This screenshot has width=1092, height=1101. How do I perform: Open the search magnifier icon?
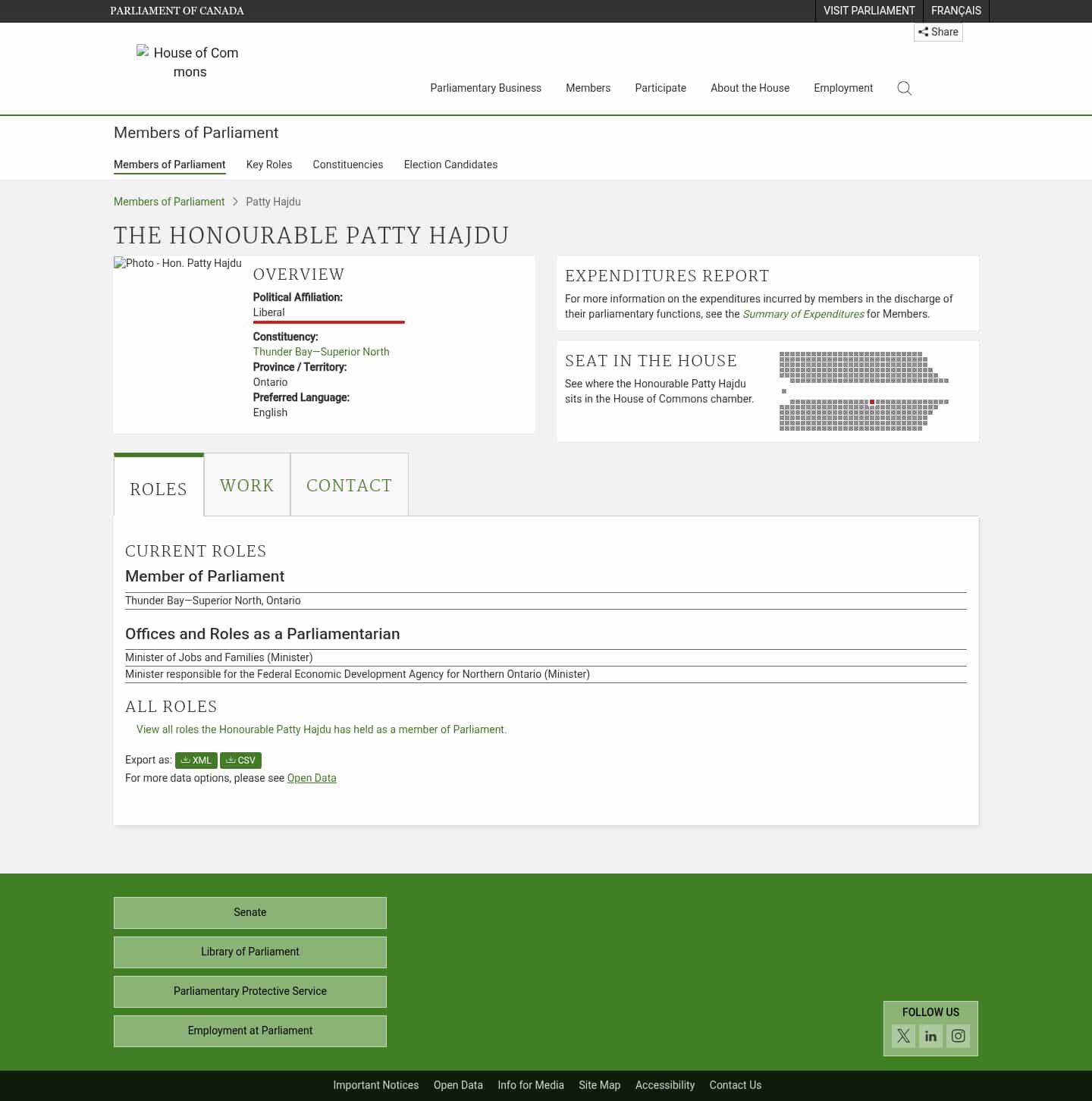(904, 88)
